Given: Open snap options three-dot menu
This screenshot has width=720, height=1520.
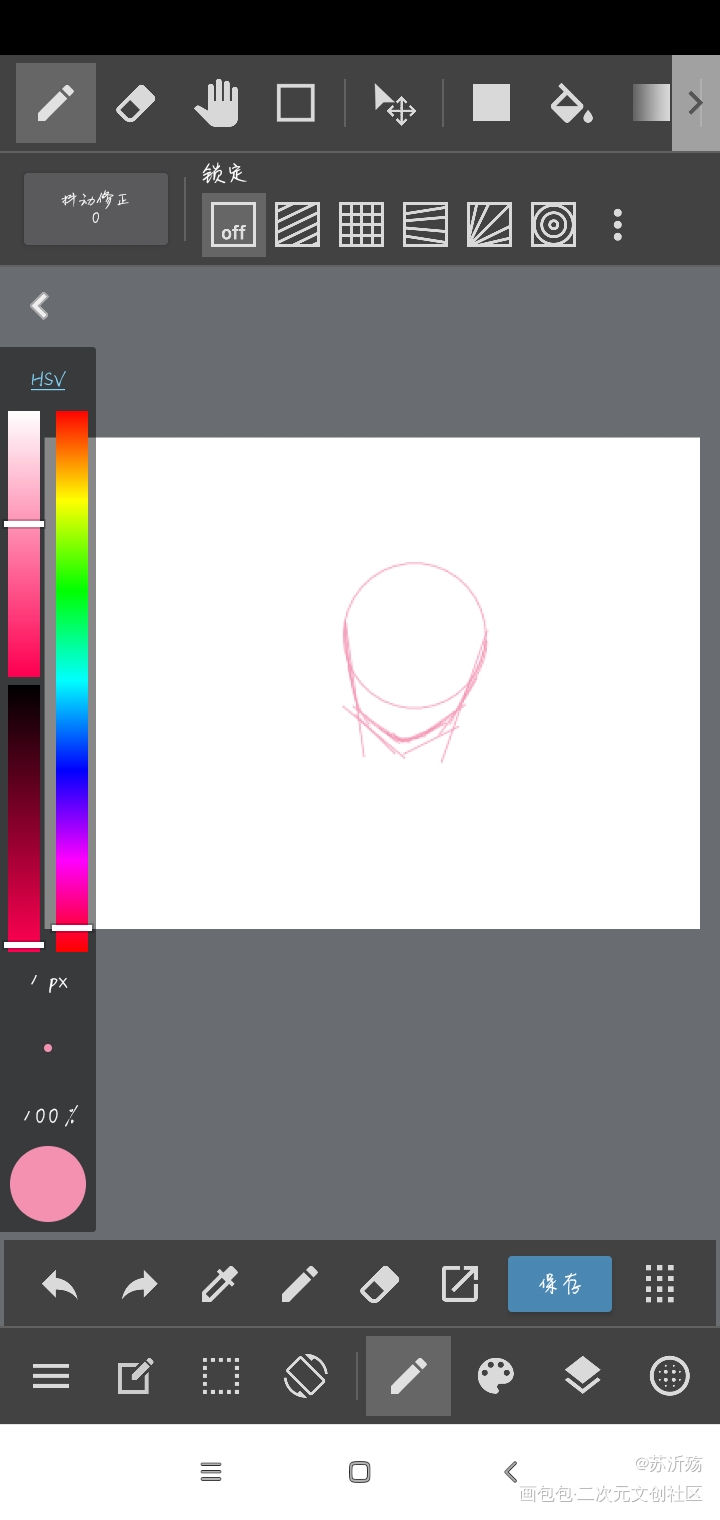Looking at the screenshot, I should 617,225.
